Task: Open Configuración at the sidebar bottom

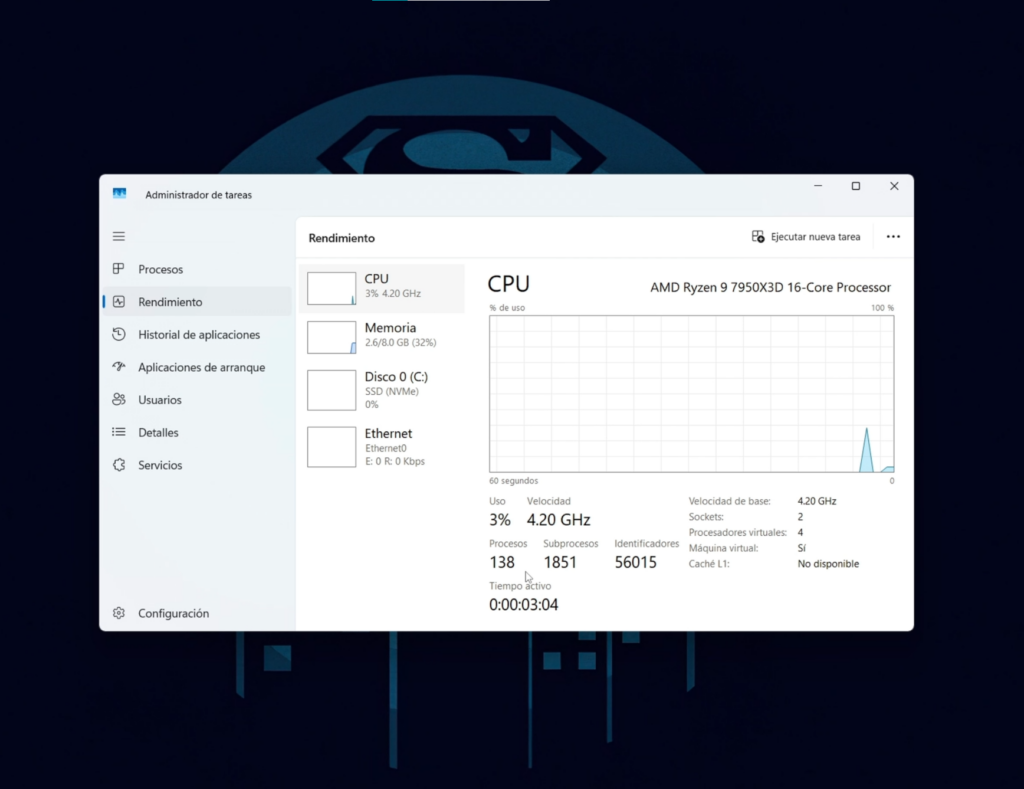Action: 119,613
